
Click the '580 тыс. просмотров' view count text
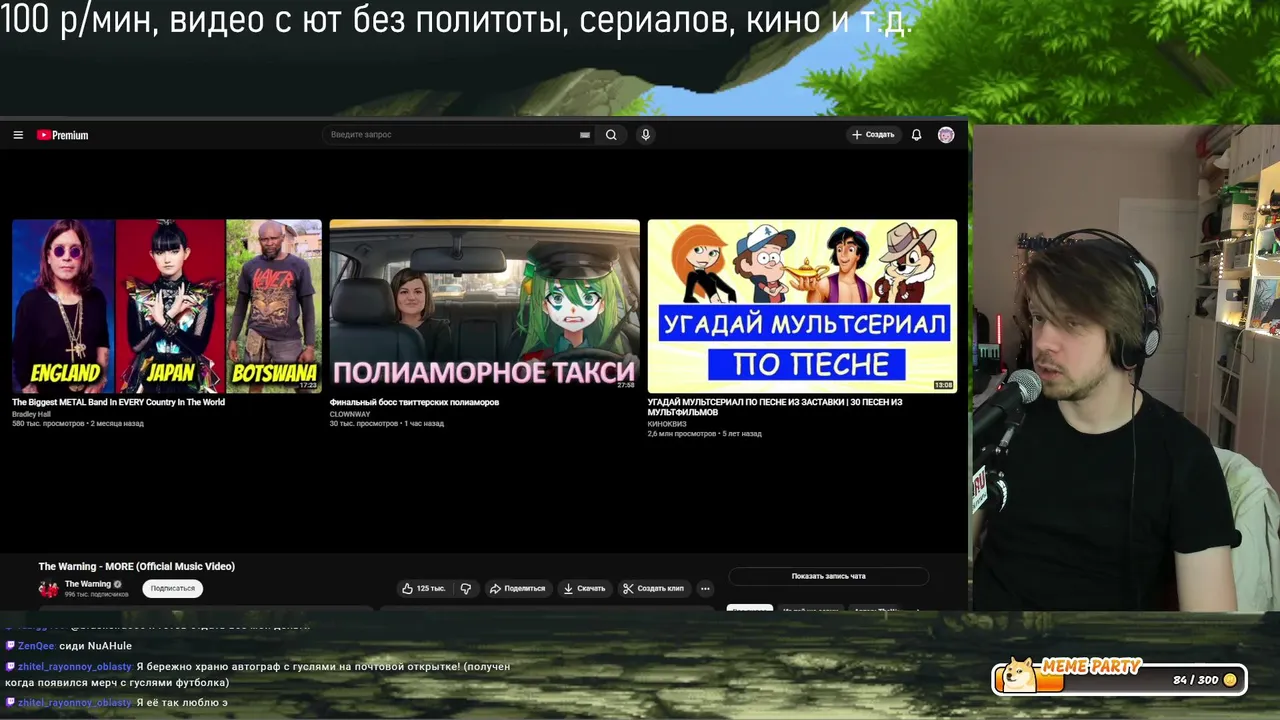(x=49, y=424)
